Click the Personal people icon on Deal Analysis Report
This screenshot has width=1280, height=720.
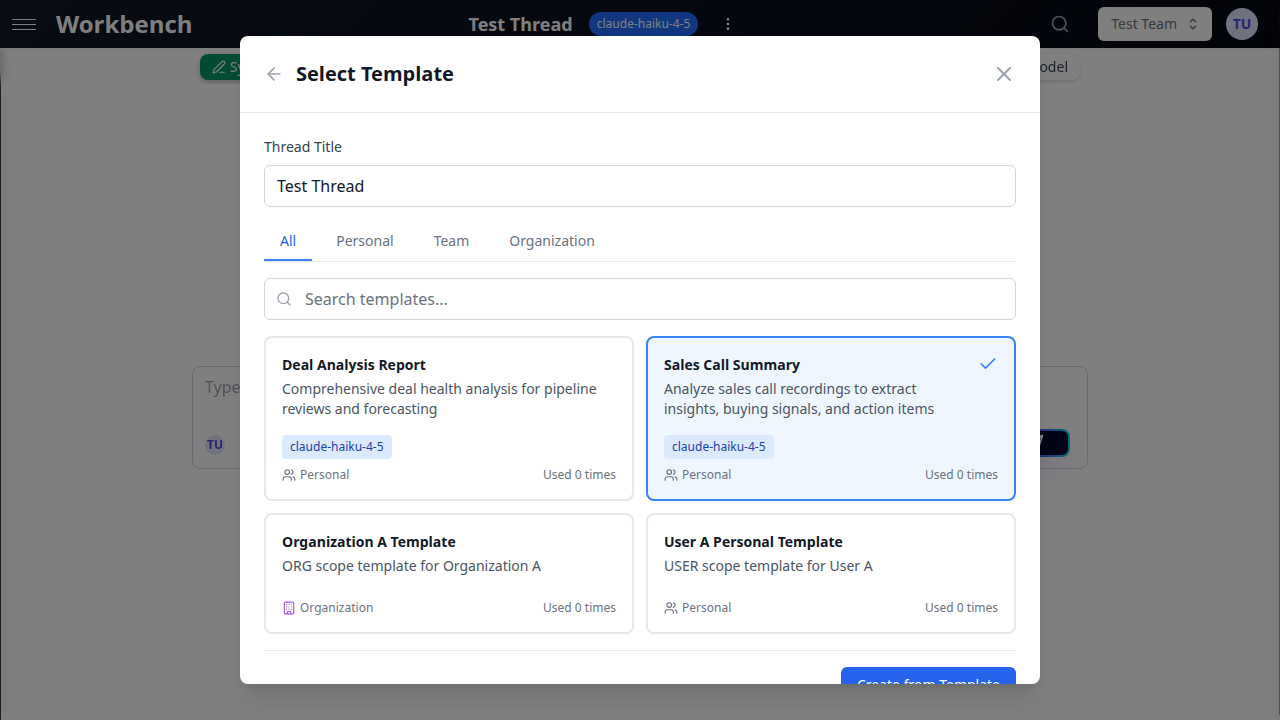point(289,474)
